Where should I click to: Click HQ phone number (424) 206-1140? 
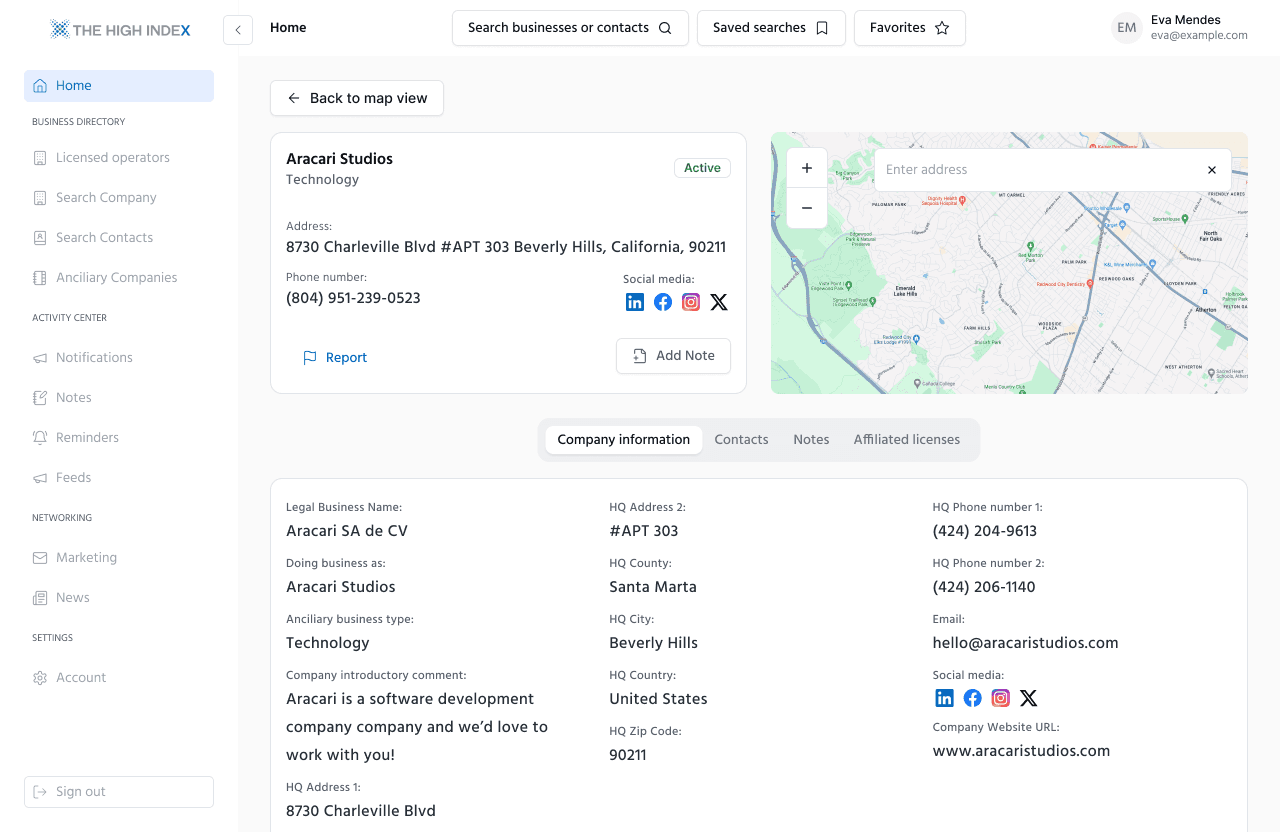(x=984, y=587)
